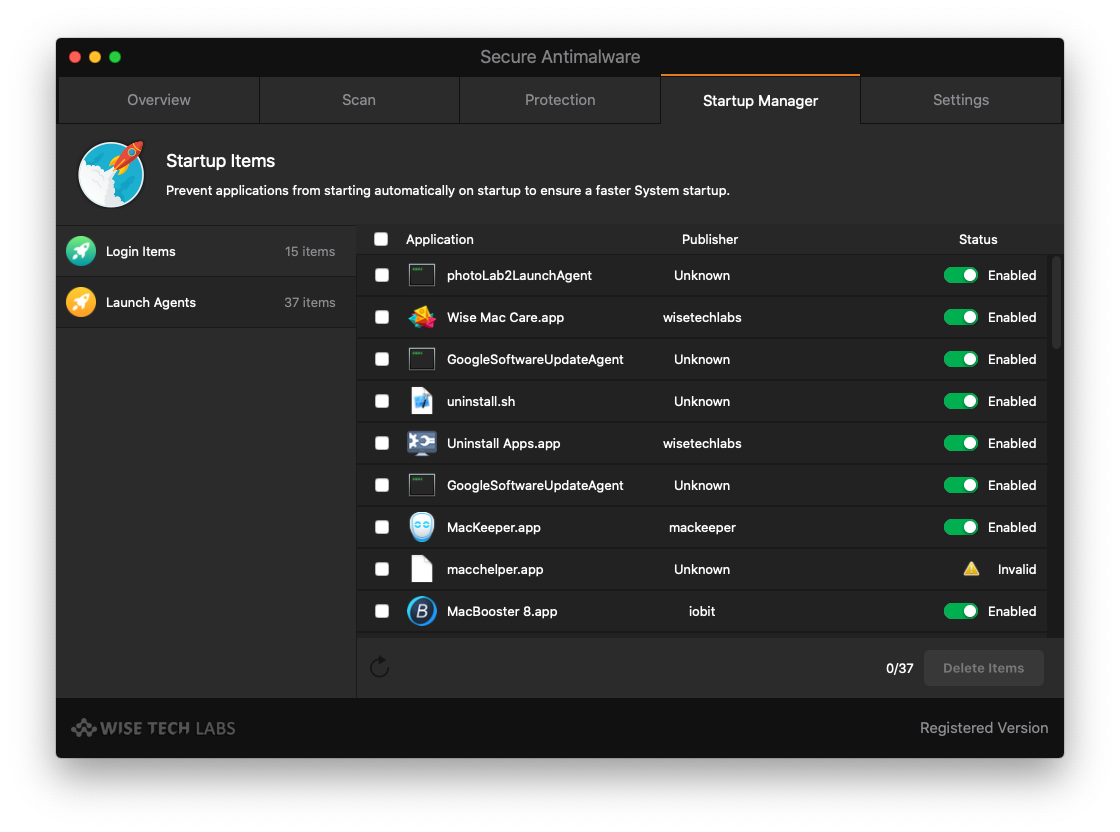
Task: Select Launch Agents in the sidebar
Action: (x=206, y=302)
